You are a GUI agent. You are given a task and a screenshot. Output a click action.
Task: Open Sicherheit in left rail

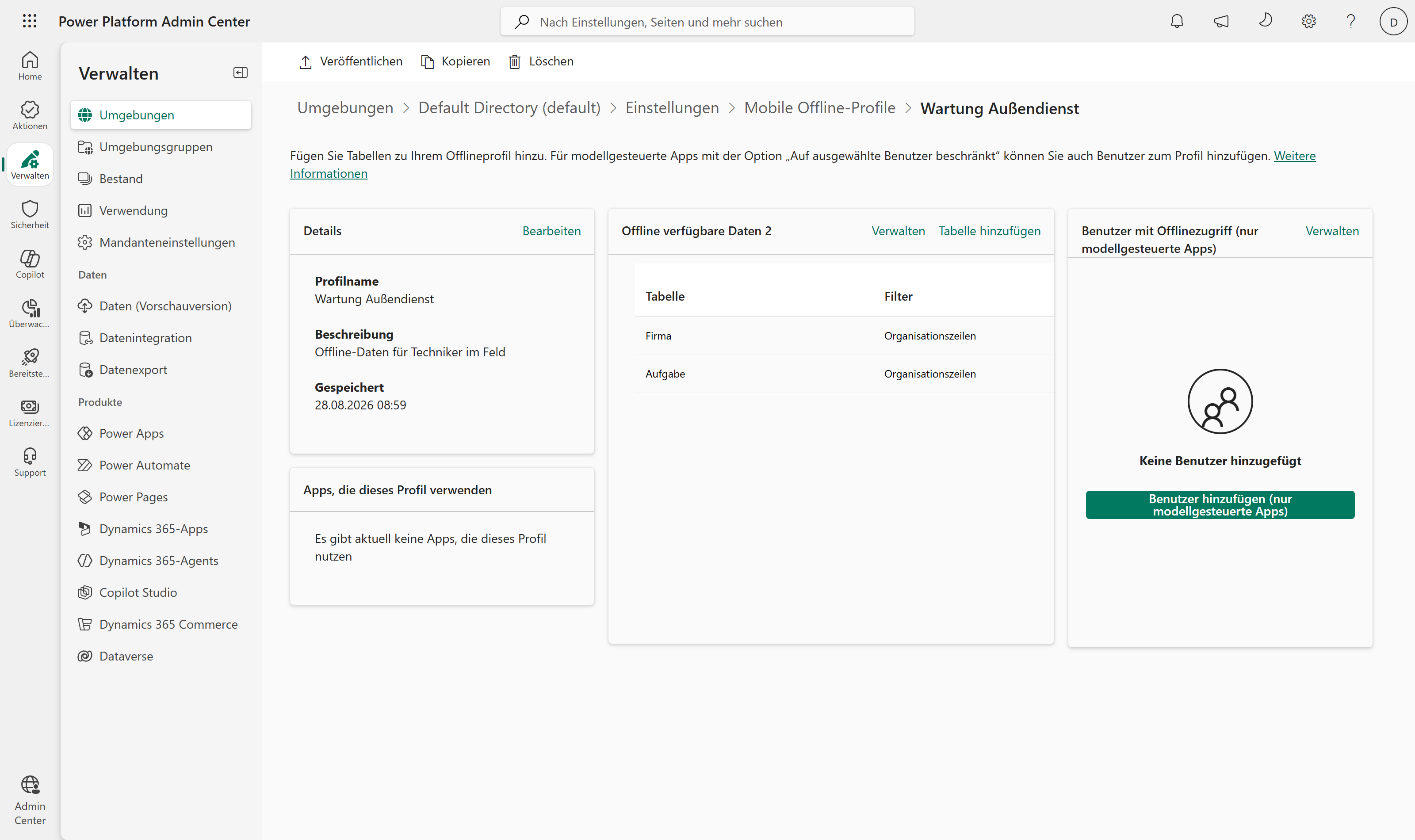click(x=30, y=214)
